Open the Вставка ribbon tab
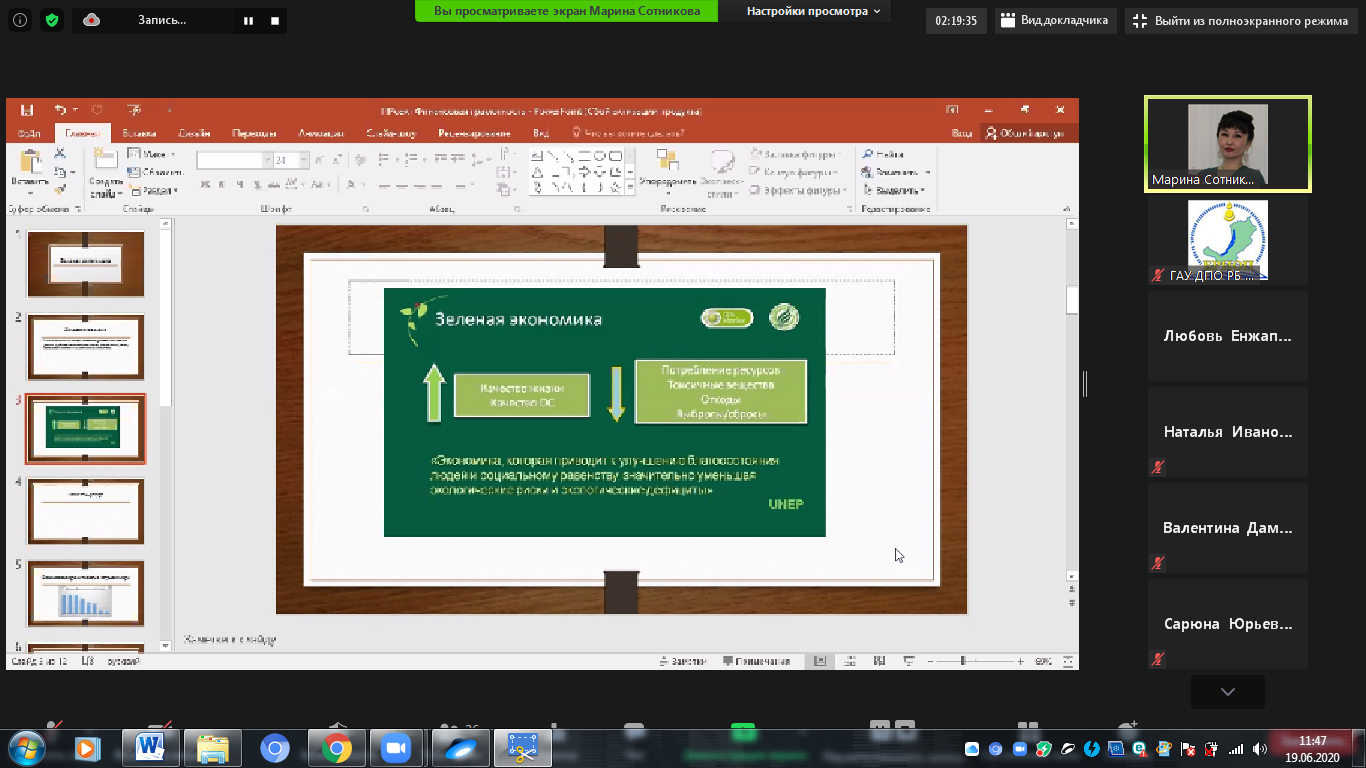Image resolution: width=1366 pixels, height=768 pixels. click(139, 133)
